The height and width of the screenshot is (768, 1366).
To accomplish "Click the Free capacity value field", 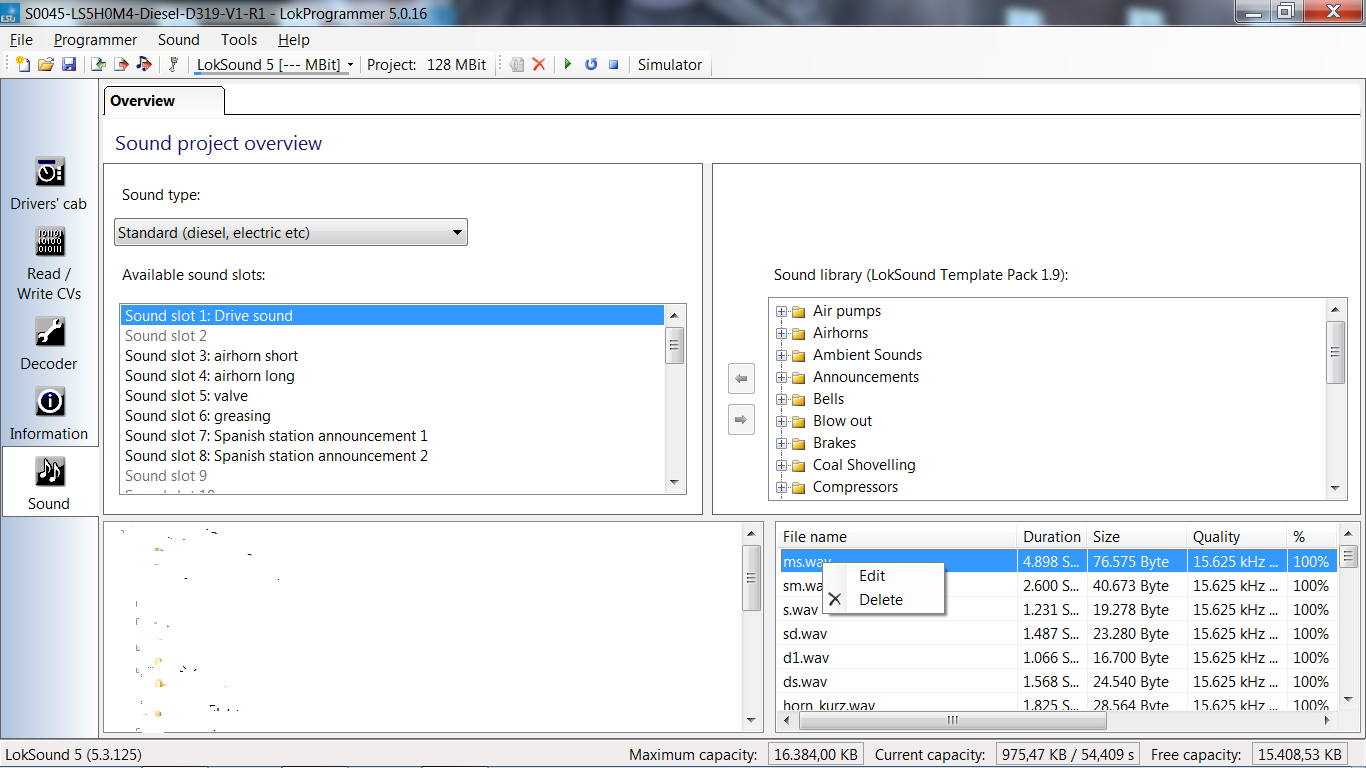I will click(1299, 755).
